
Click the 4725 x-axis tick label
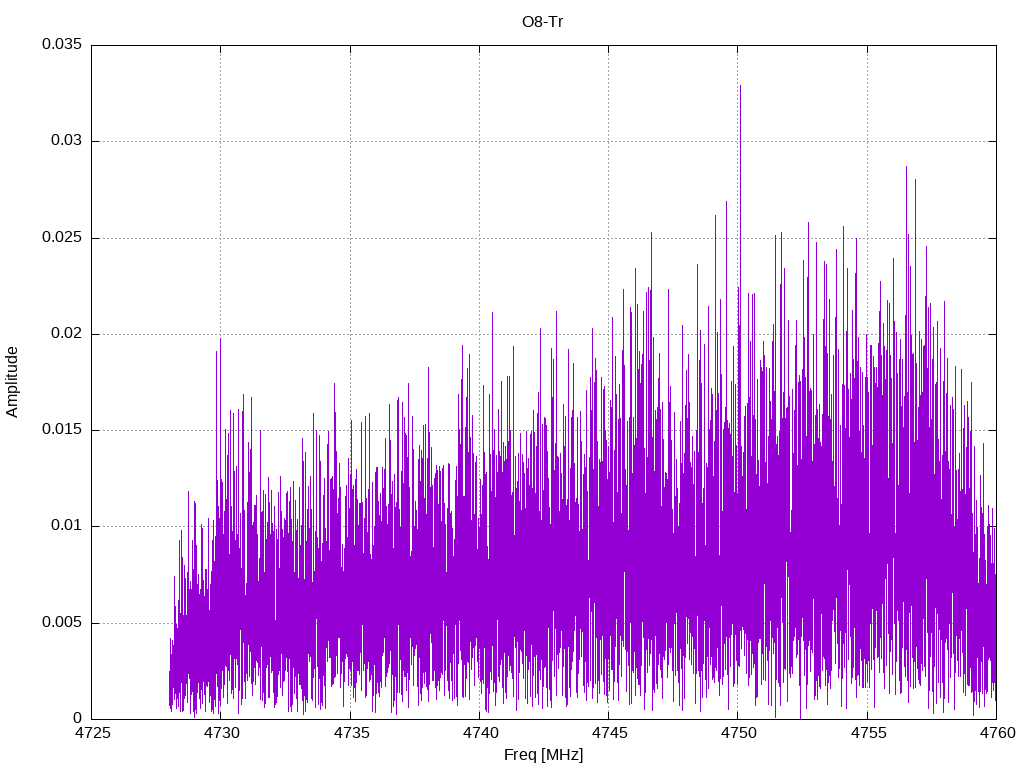[92, 733]
